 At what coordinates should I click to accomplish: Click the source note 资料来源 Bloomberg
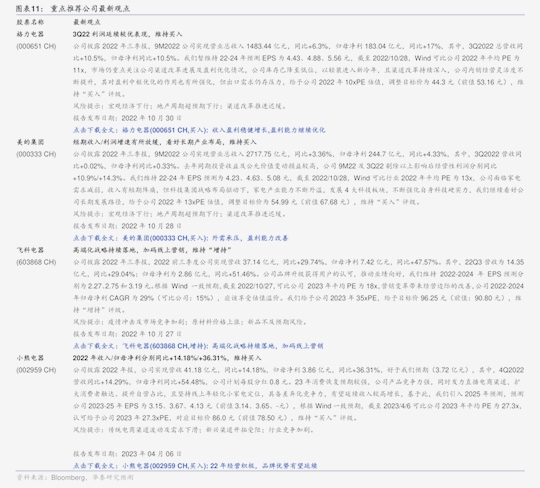[x=75, y=478]
